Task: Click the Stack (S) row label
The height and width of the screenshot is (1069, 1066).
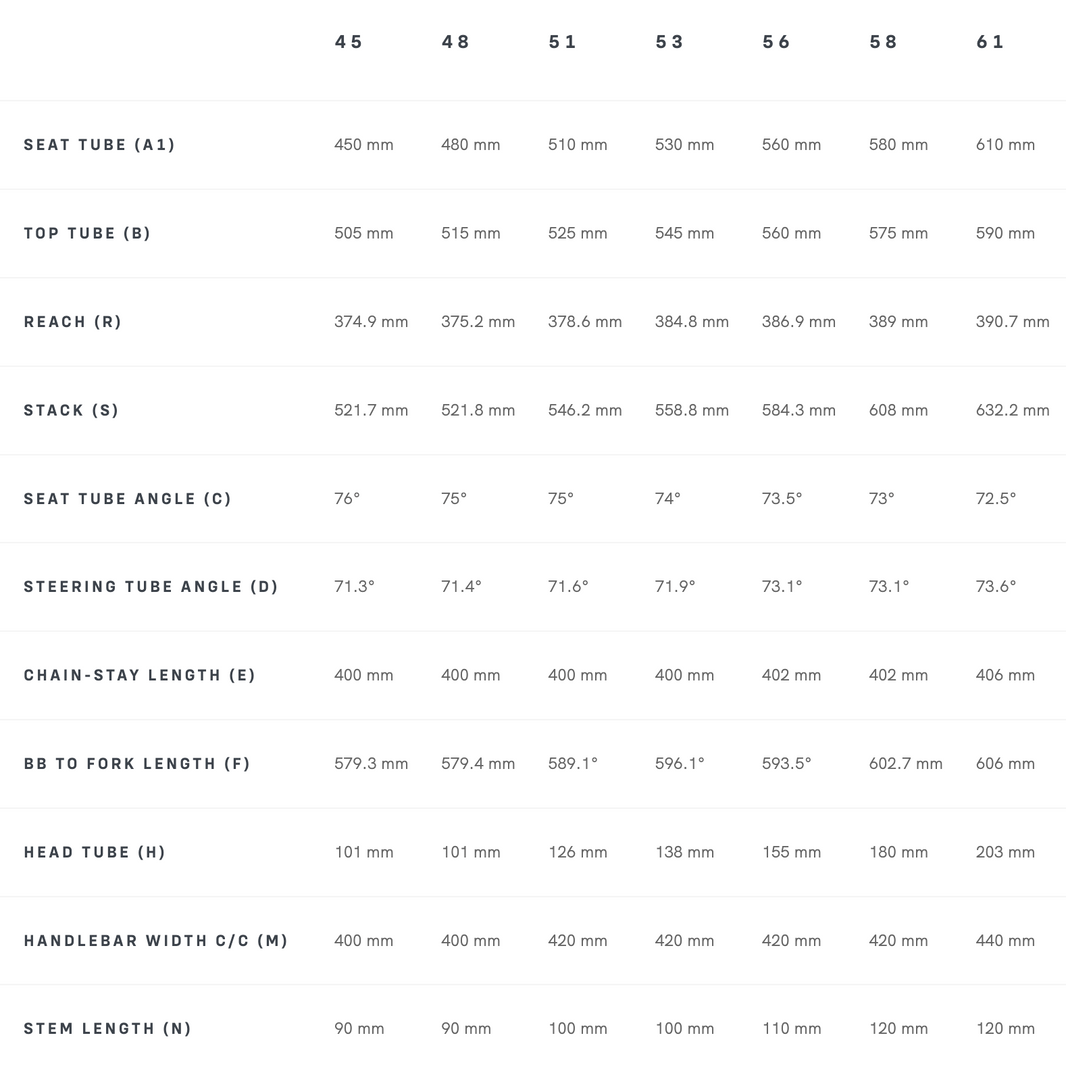Action: [72, 410]
